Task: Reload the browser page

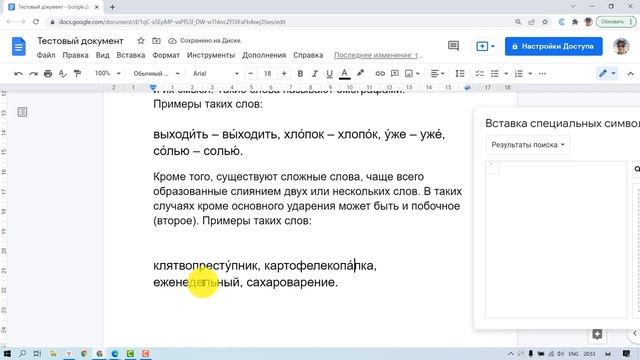Action: click(x=36, y=22)
